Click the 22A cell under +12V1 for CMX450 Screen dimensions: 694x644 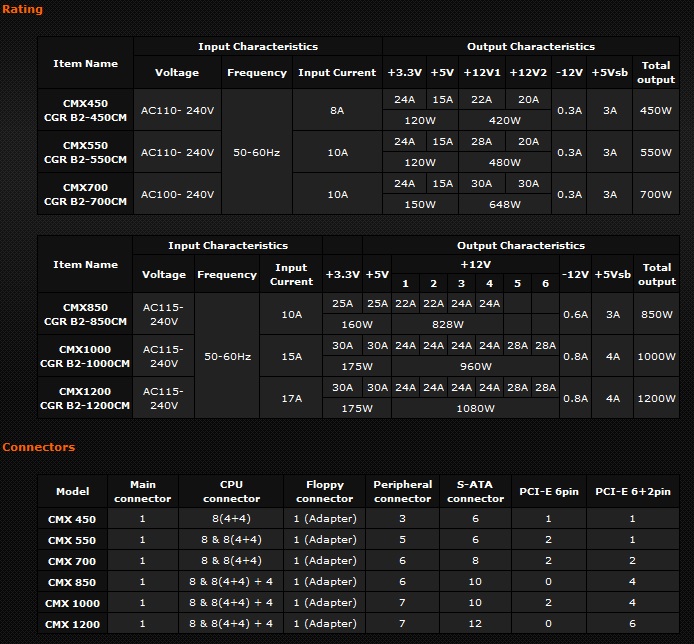[482, 100]
